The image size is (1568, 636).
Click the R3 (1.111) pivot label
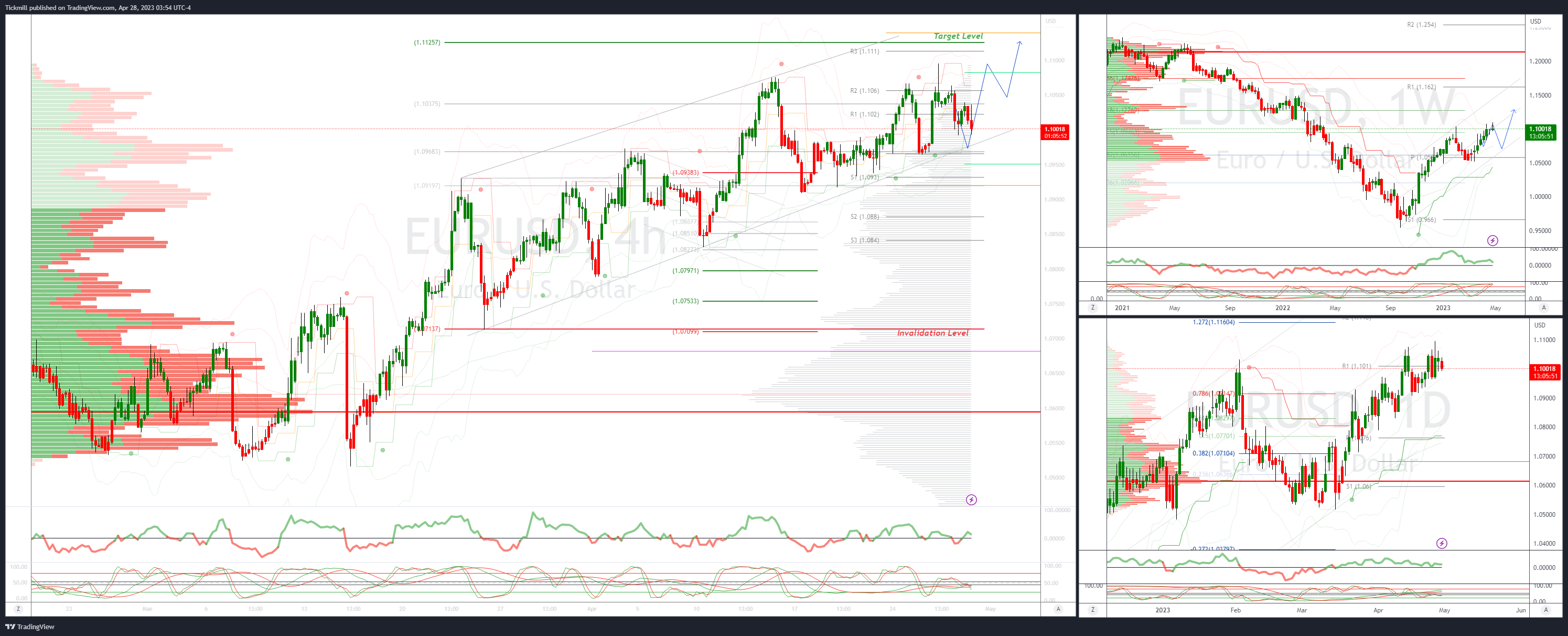(x=864, y=51)
